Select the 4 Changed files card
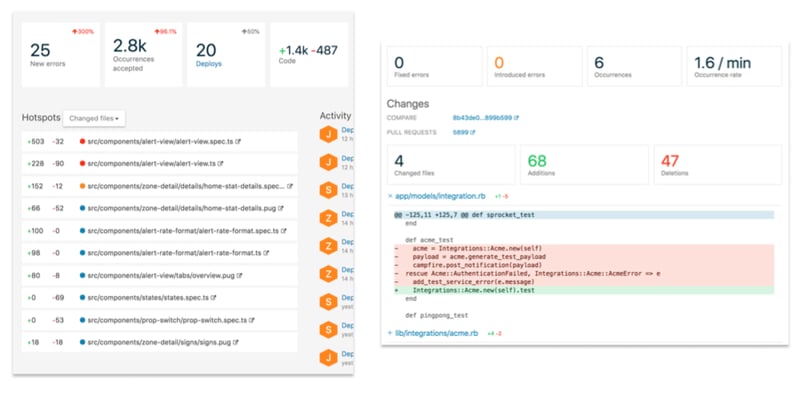800x396 pixels. tap(451, 165)
